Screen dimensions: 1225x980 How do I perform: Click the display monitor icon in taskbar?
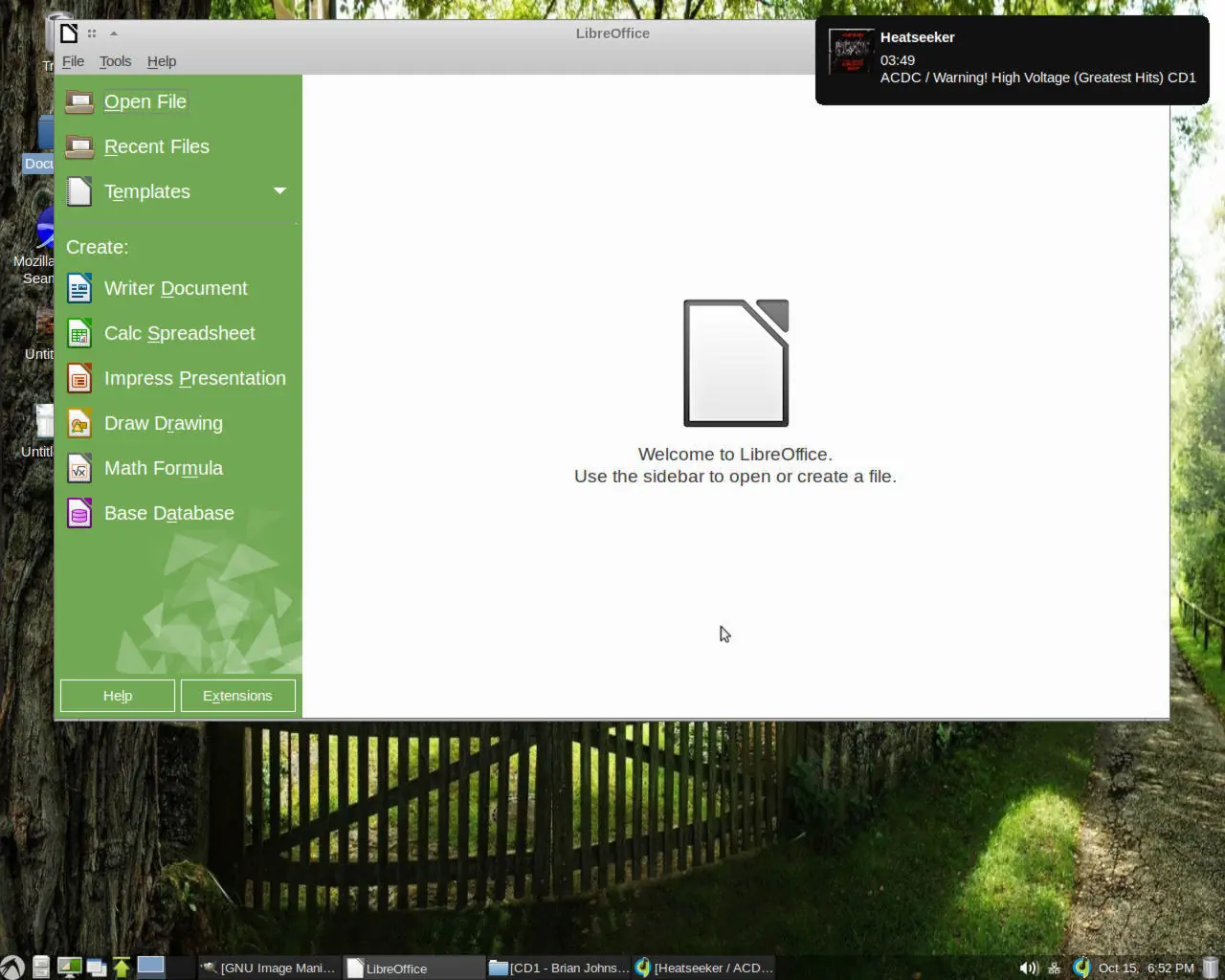point(69,968)
